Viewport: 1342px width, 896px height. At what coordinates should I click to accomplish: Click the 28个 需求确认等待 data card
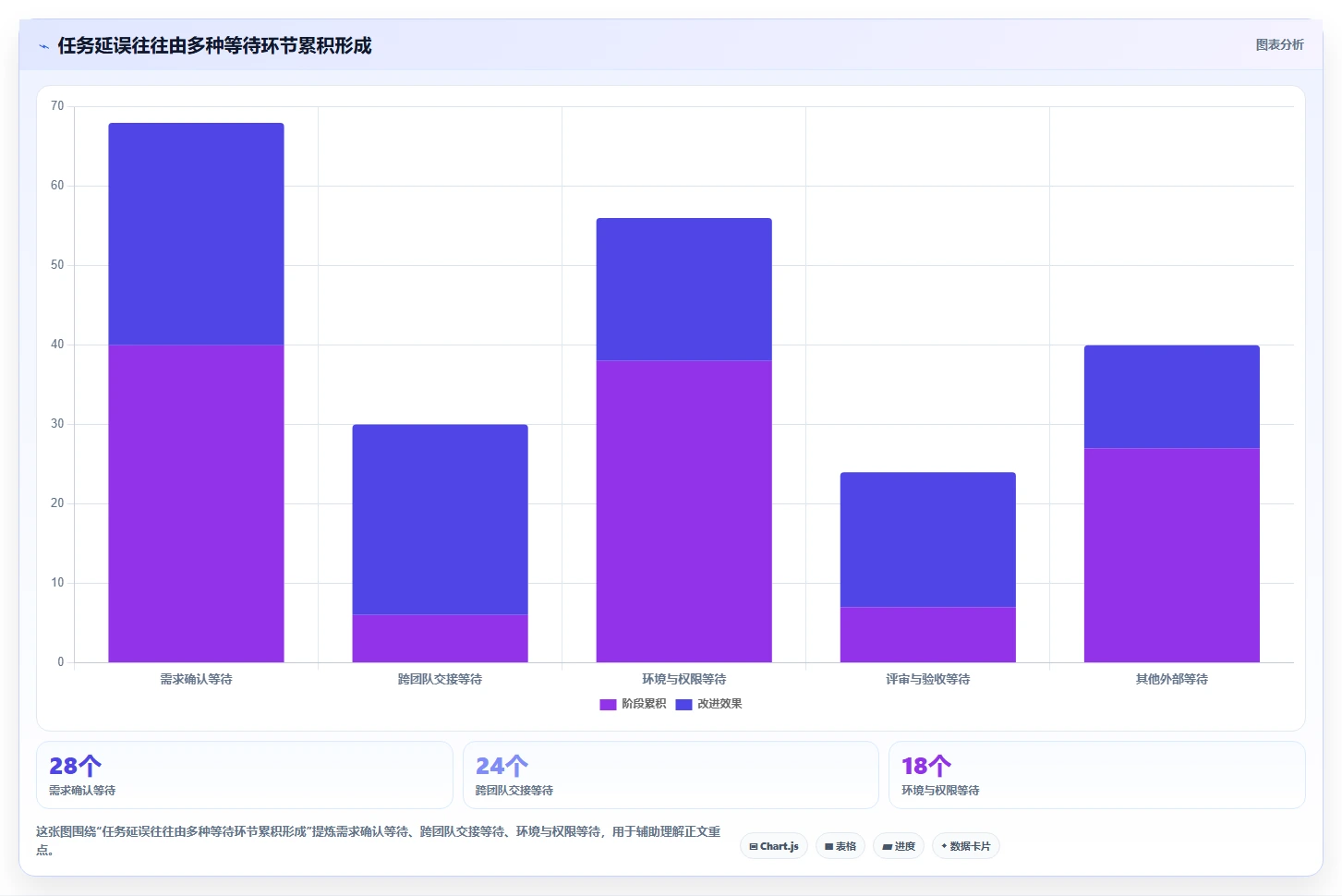245,775
